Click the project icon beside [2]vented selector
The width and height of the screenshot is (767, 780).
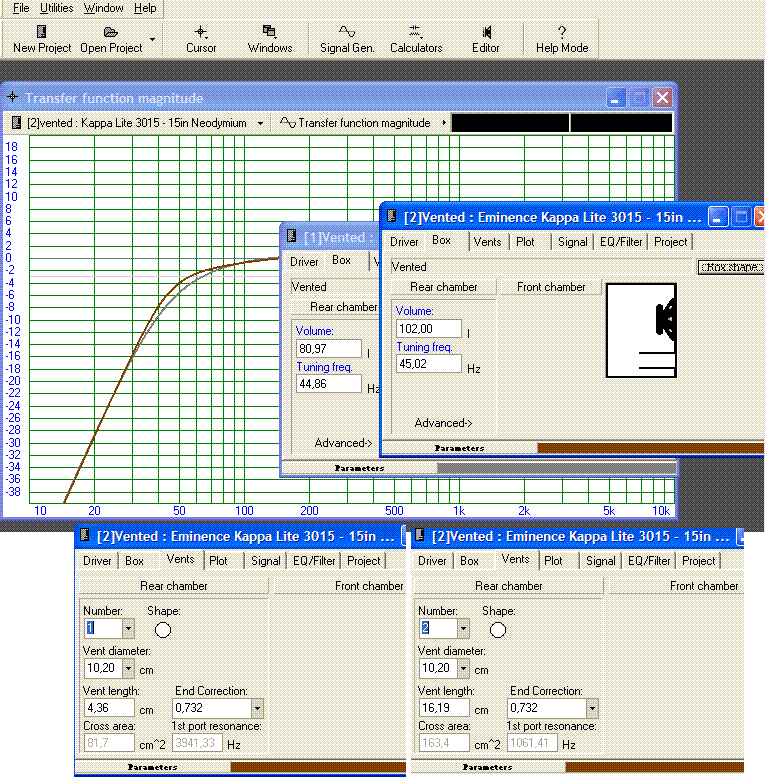coord(16,122)
